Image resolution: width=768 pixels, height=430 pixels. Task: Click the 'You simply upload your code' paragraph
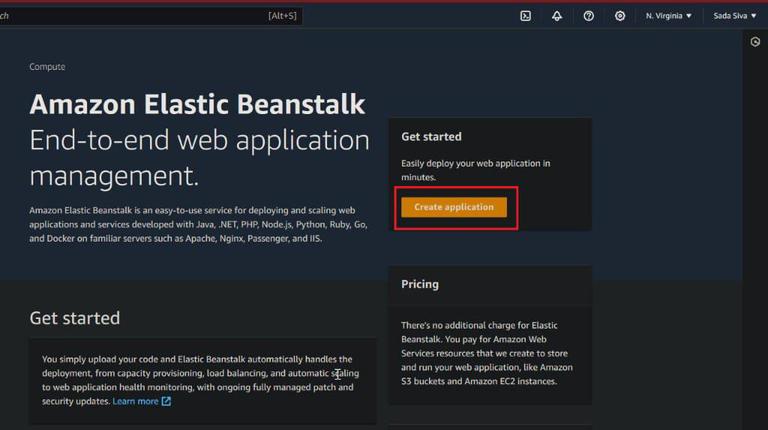[200, 380]
